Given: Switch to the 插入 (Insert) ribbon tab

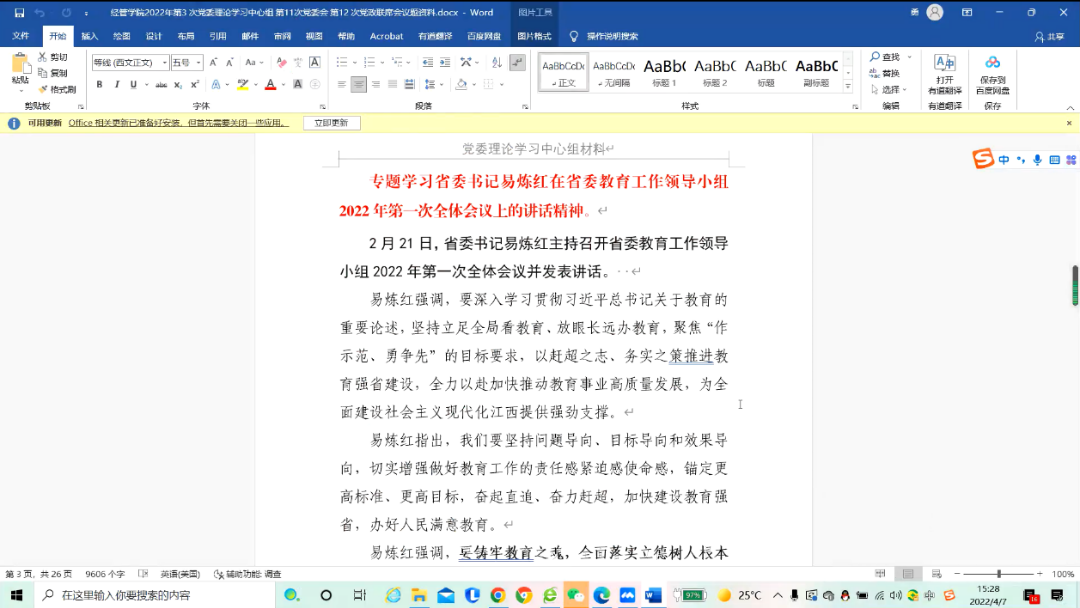Looking at the screenshot, I should click(90, 36).
